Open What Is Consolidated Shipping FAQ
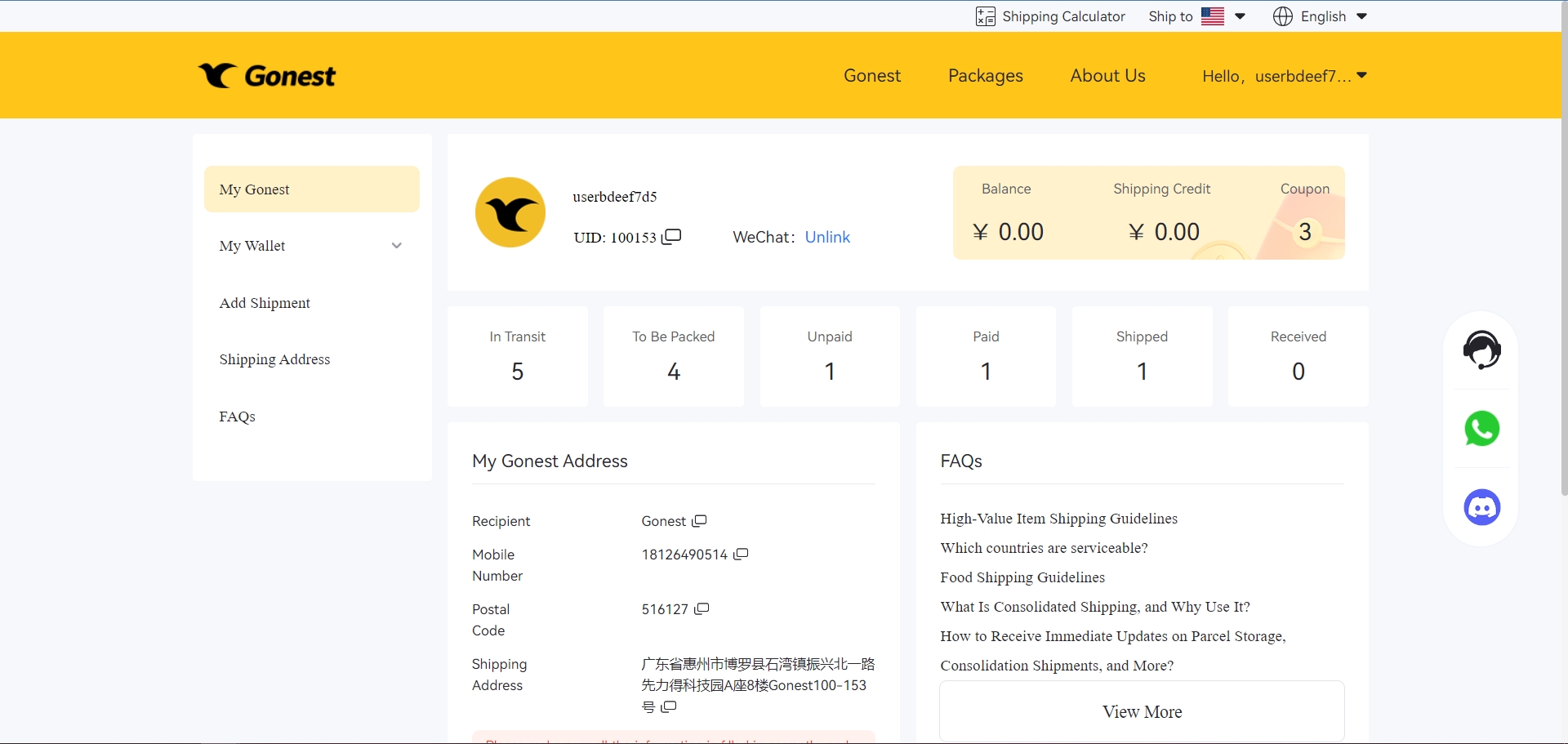1568x744 pixels. [x=1095, y=607]
